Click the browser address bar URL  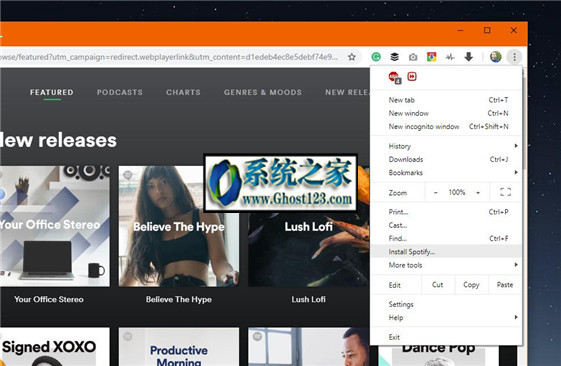(169, 57)
